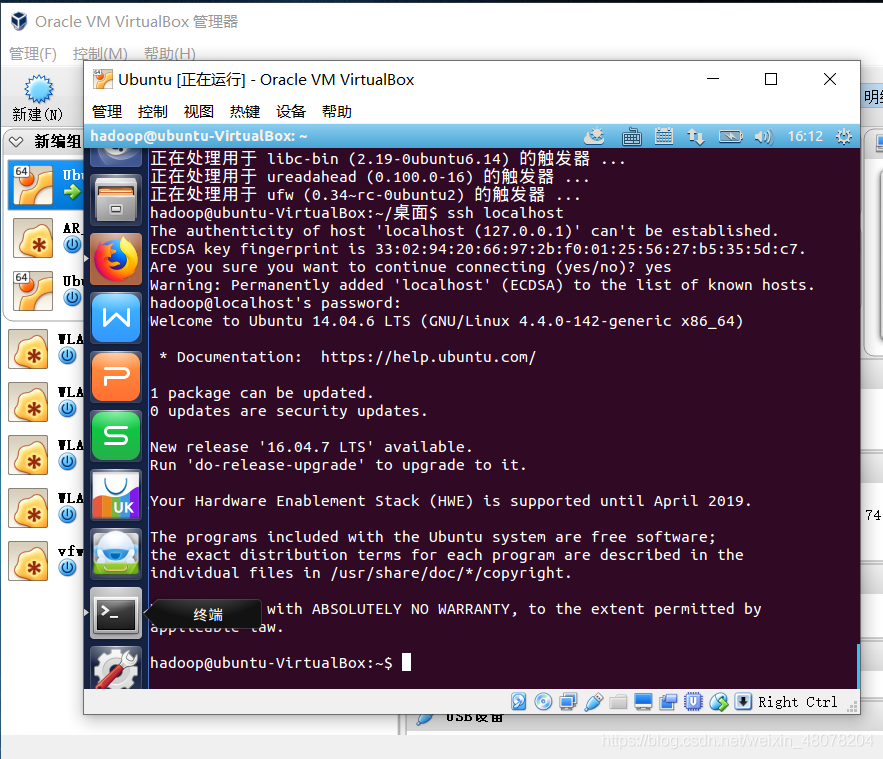Open the Files manager in the launcher
The width and height of the screenshot is (883, 759).
(x=114, y=198)
